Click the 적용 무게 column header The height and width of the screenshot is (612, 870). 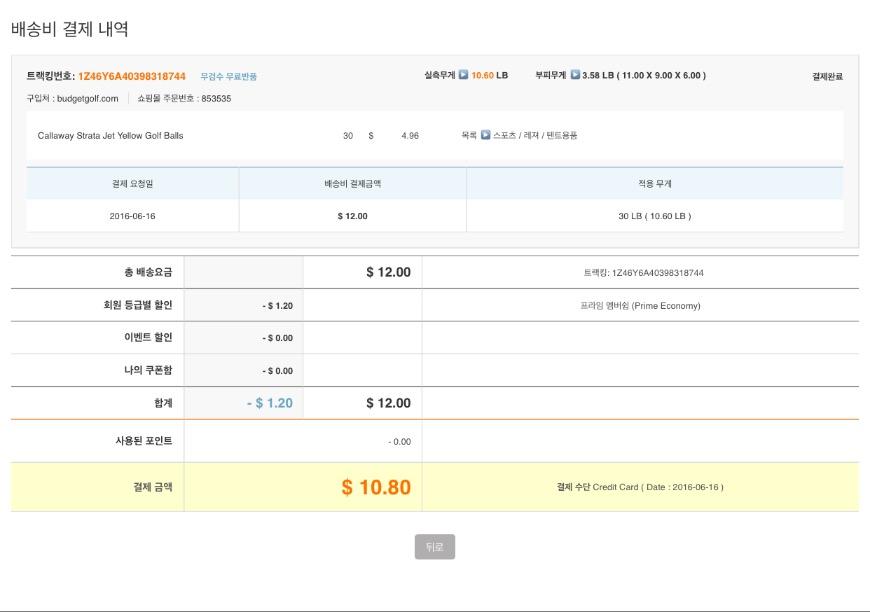[654, 184]
